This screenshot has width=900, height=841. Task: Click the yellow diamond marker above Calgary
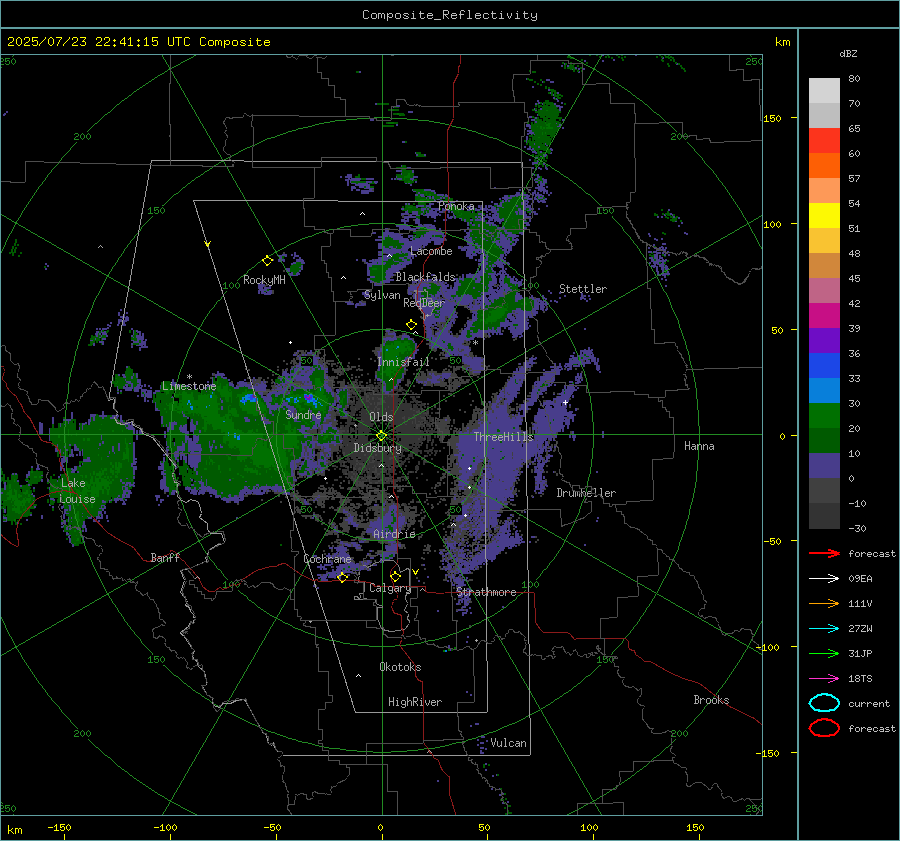[x=395, y=576]
